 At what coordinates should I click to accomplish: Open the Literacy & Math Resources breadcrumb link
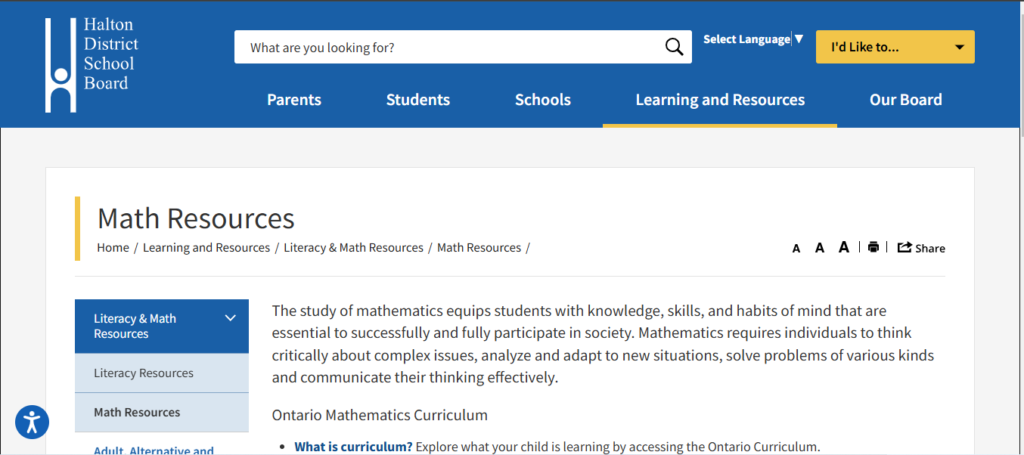click(353, 247)
